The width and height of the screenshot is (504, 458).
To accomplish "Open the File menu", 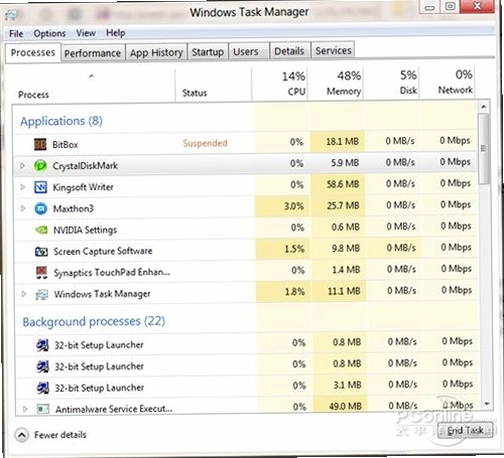I will (16, 34).
